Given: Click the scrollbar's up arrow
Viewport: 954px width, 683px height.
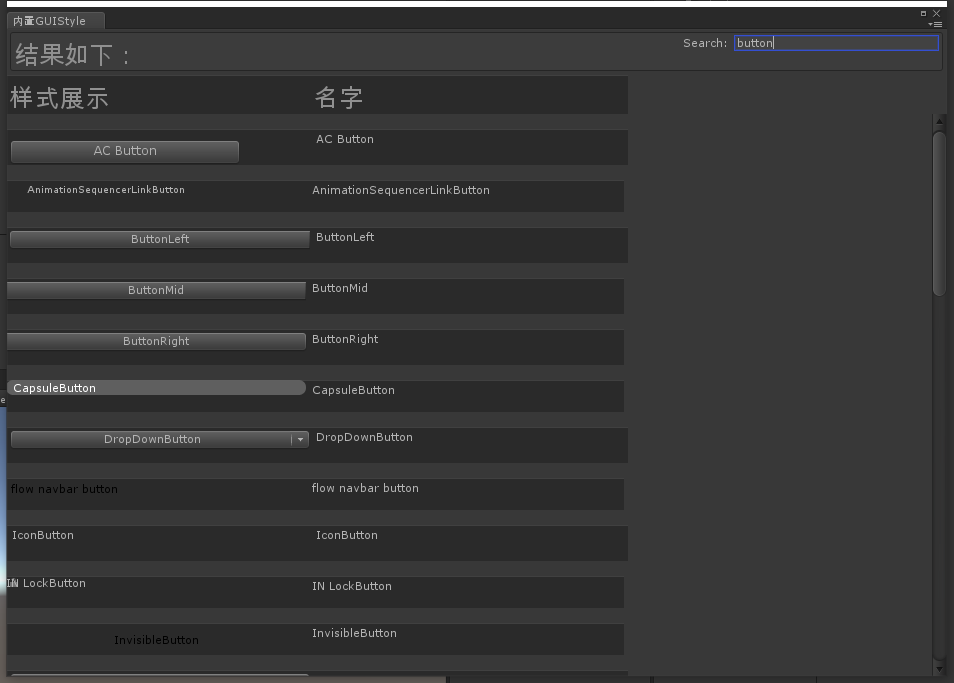Looking at the screenshot, I should click(x=938, y=120).
